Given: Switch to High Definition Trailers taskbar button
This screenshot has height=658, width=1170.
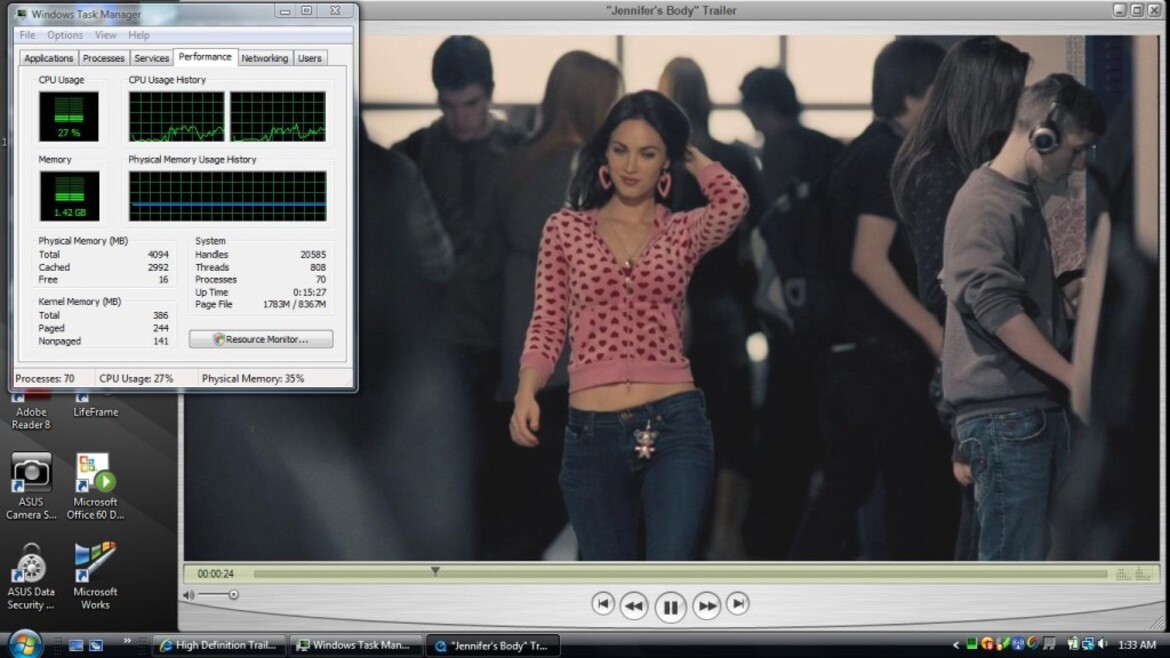Looking at the screenshot, I should pyautogui.click(x=219, y=645).
